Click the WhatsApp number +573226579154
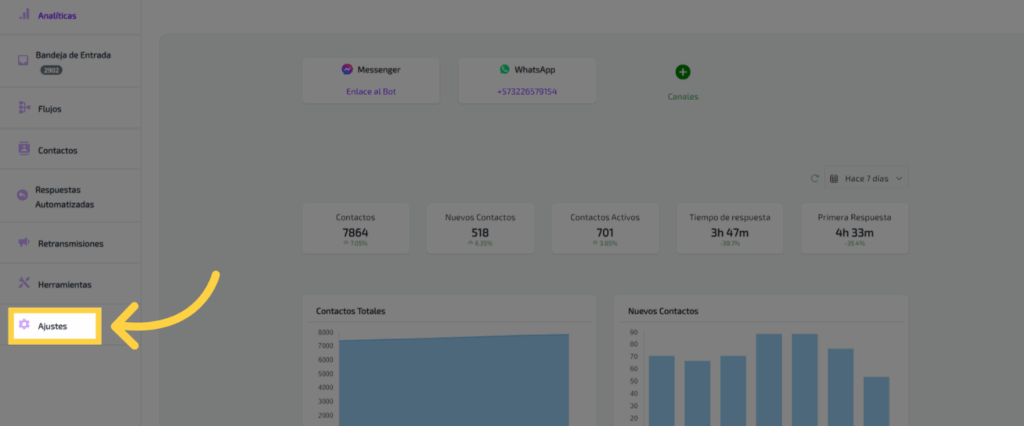The width and height of the screenshot is (1024, 426). point(527,92)
